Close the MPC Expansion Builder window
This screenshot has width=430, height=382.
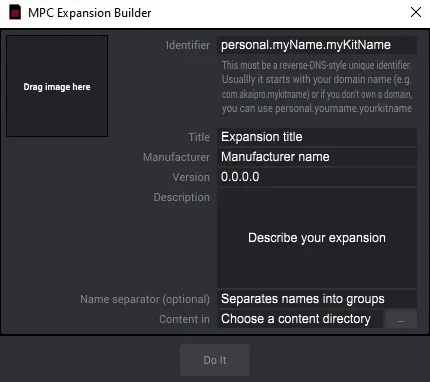416,13
